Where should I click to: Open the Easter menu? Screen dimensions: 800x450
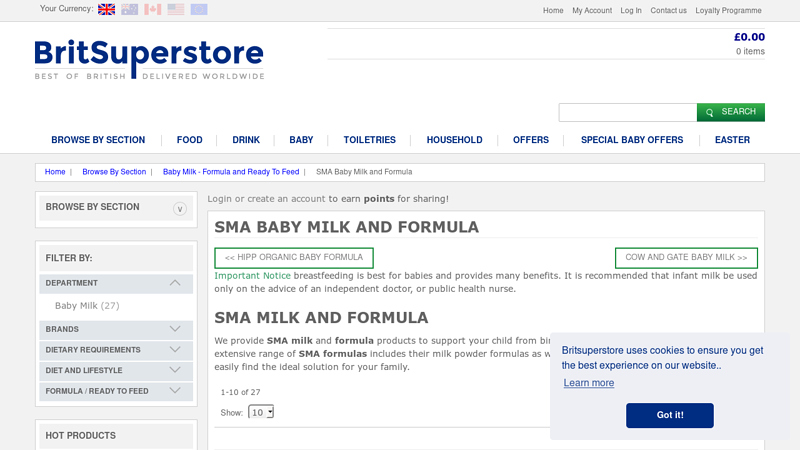pyautogui.click(x=732, y=140)
